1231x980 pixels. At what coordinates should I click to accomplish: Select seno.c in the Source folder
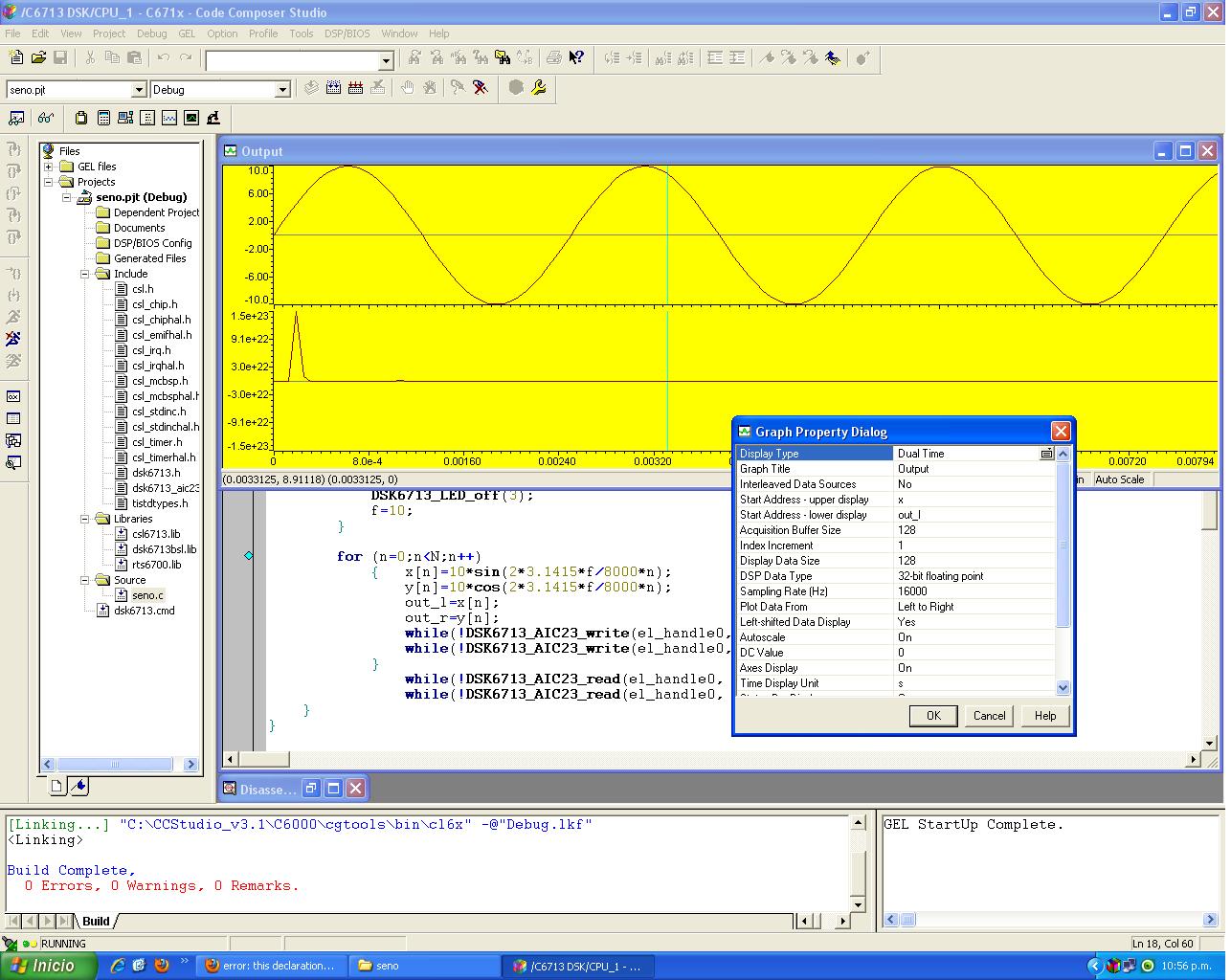147,595
